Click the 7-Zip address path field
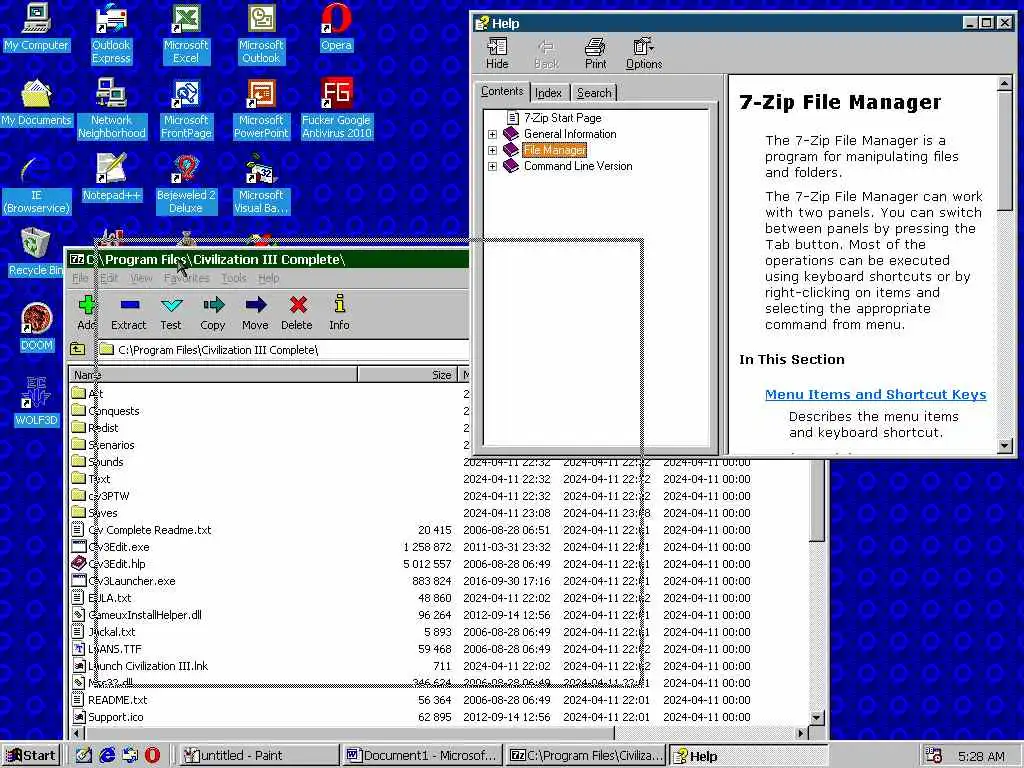Screen dimensions: 1024x768 pos(283,350)
